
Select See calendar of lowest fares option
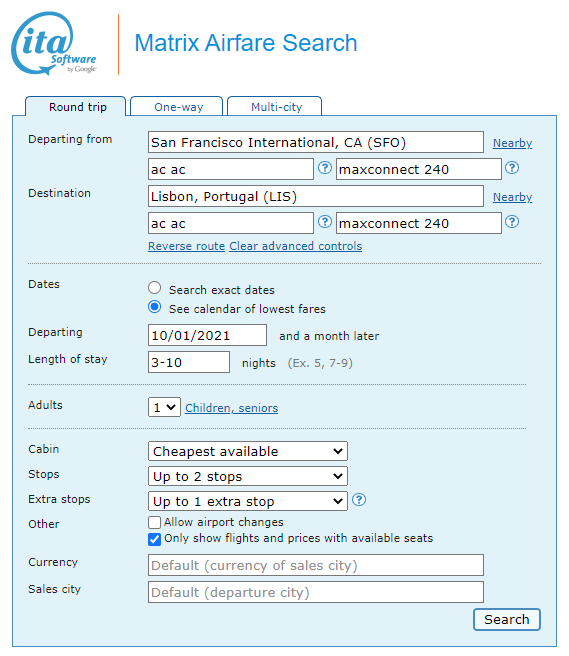[154, 307]
